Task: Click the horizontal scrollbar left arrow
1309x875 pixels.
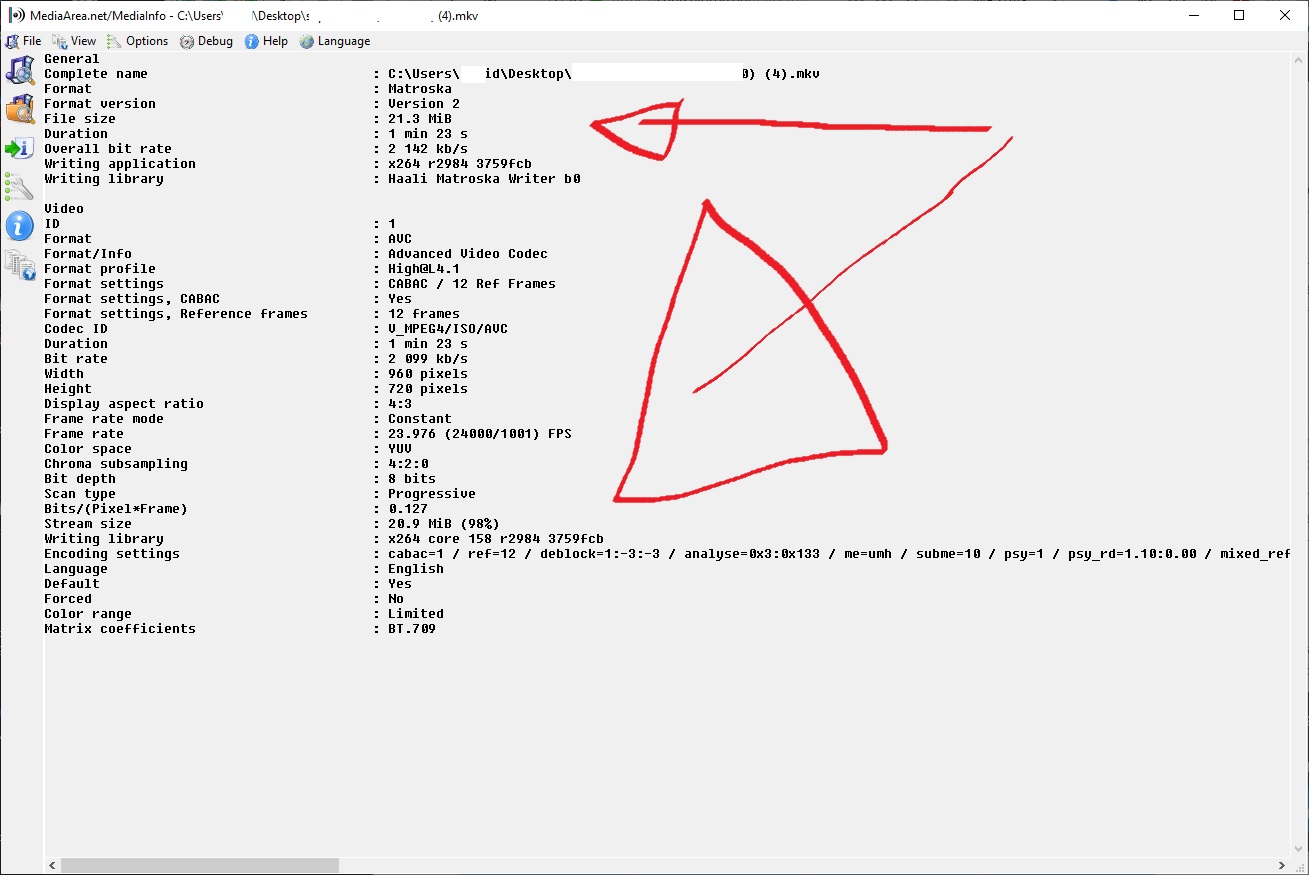Action: (x=53, y=865)
